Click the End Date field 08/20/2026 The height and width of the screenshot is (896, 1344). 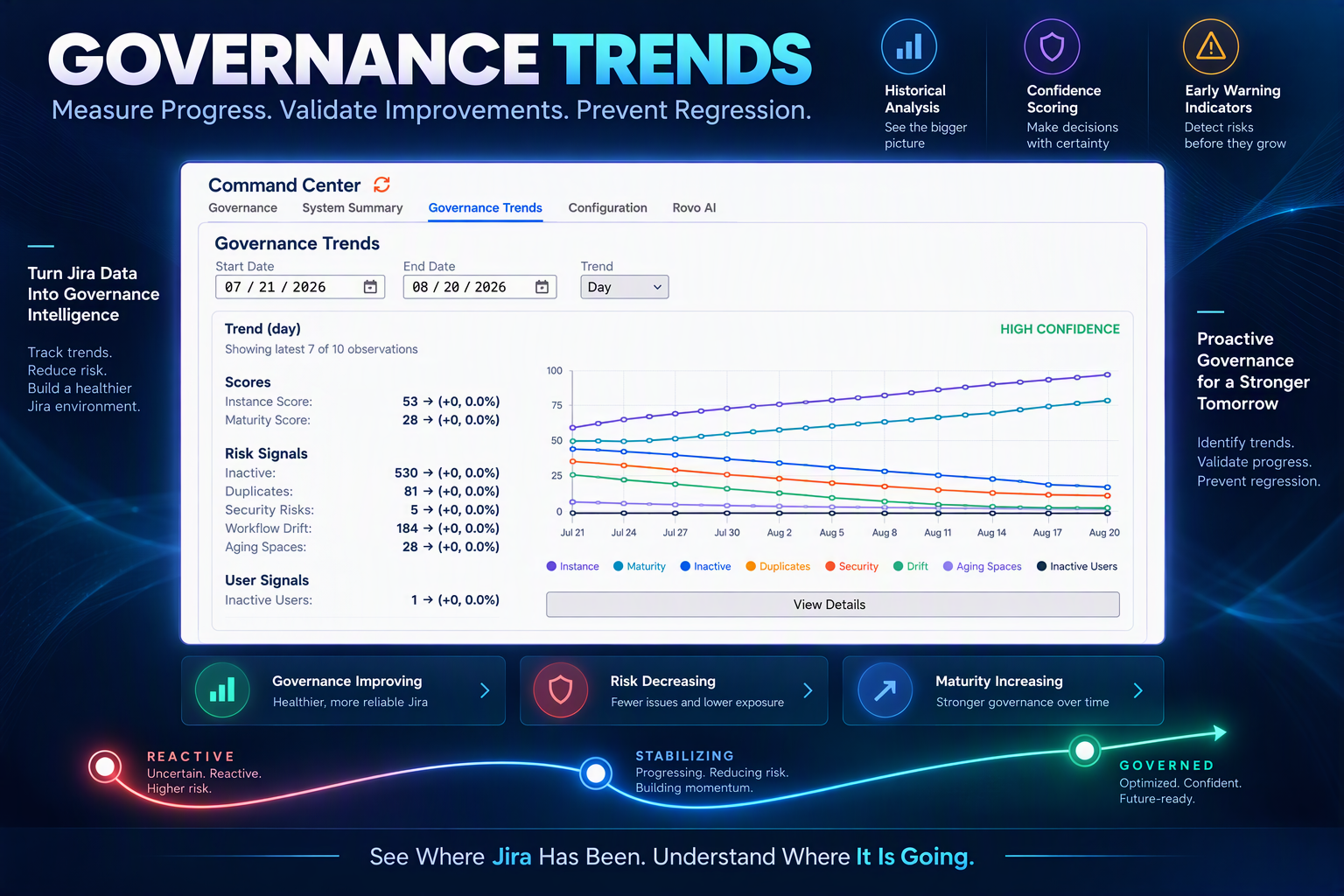(479, 287)
